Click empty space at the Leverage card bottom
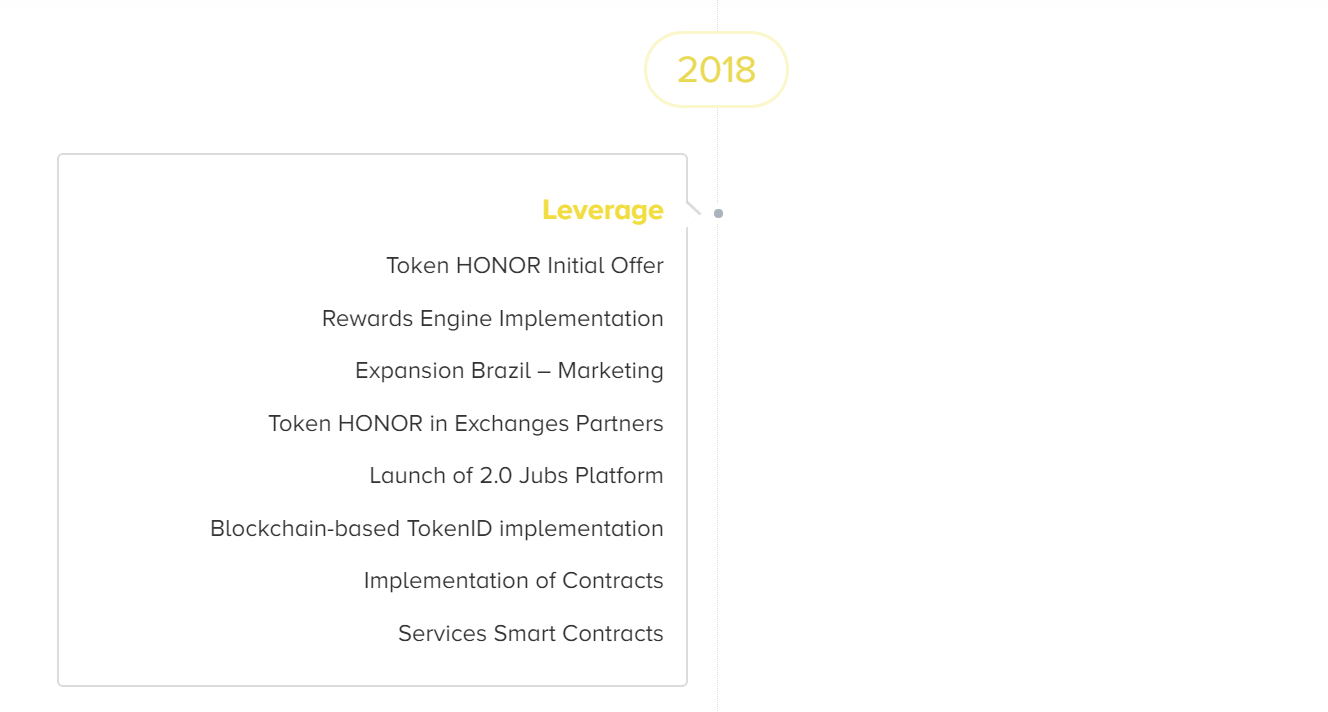1328x712 pixels. tap(372, 668)
